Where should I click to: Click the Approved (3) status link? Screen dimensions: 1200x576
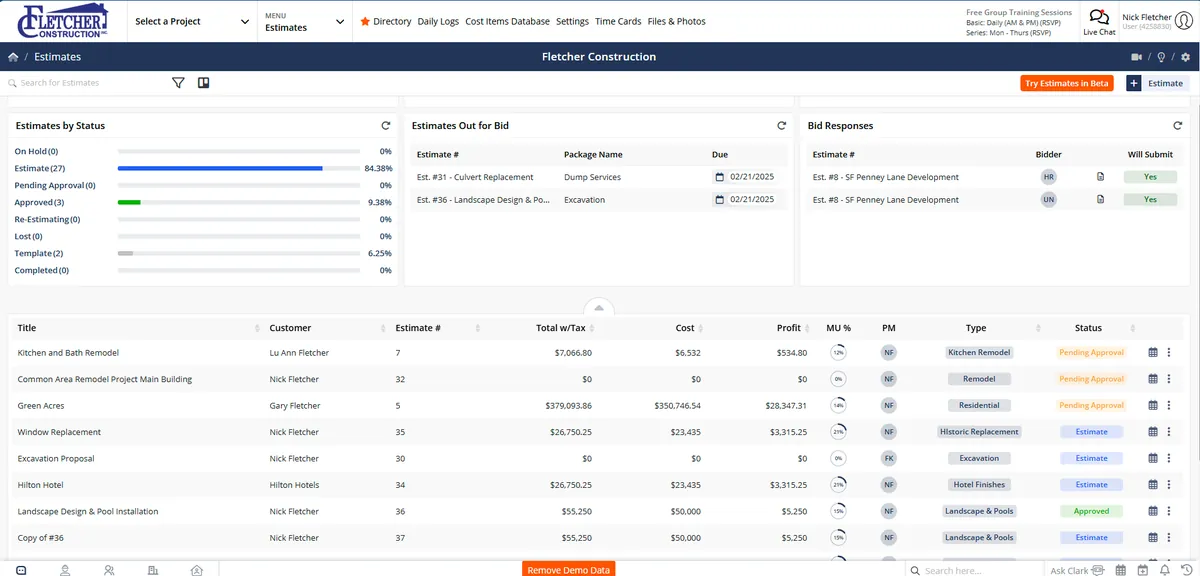pos(38,202)
